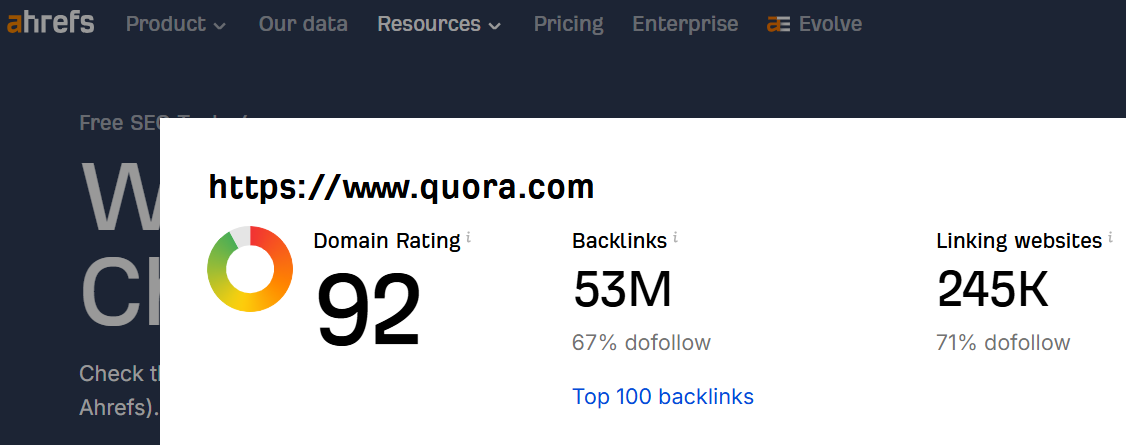Go to Our data page
This screenshot has width=1126, height=445.
pos(303,24)
